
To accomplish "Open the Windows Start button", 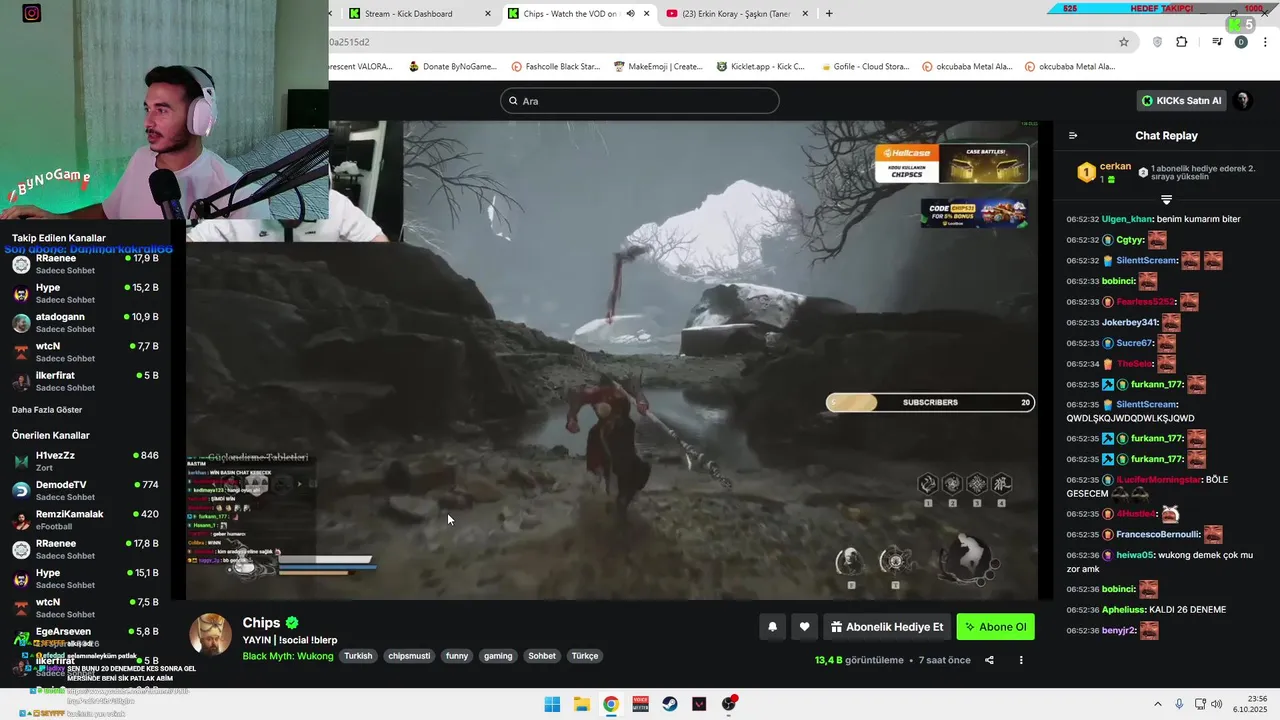I will (552, 704).
